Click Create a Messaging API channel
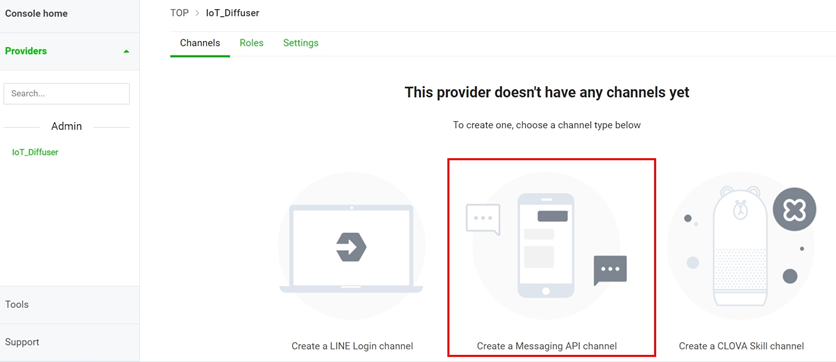This screenshot has height=362, width=836. [x=546, y=346]
